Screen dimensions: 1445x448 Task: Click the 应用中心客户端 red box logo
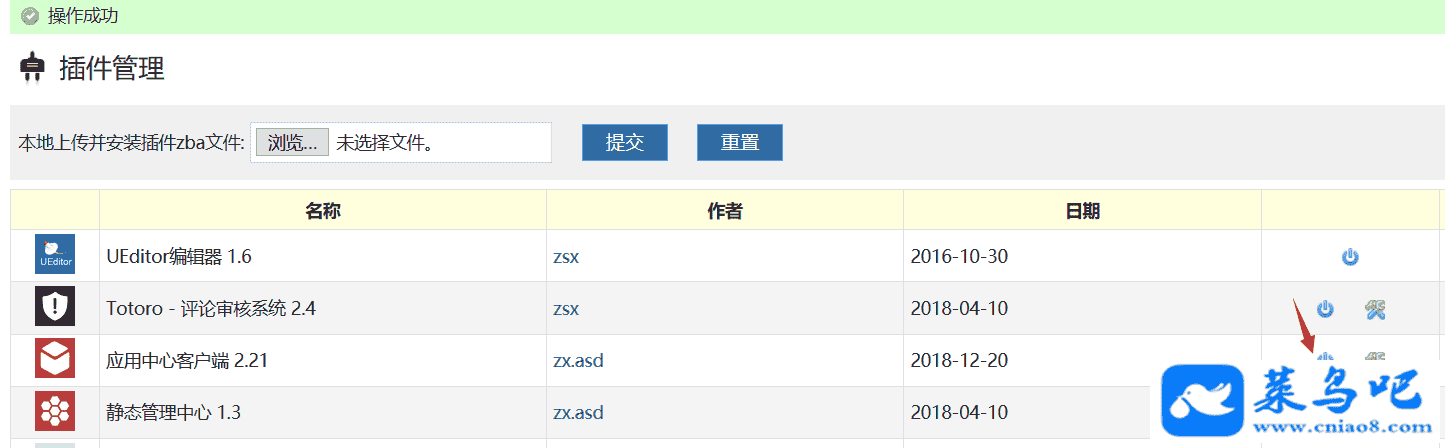point(55,358)
